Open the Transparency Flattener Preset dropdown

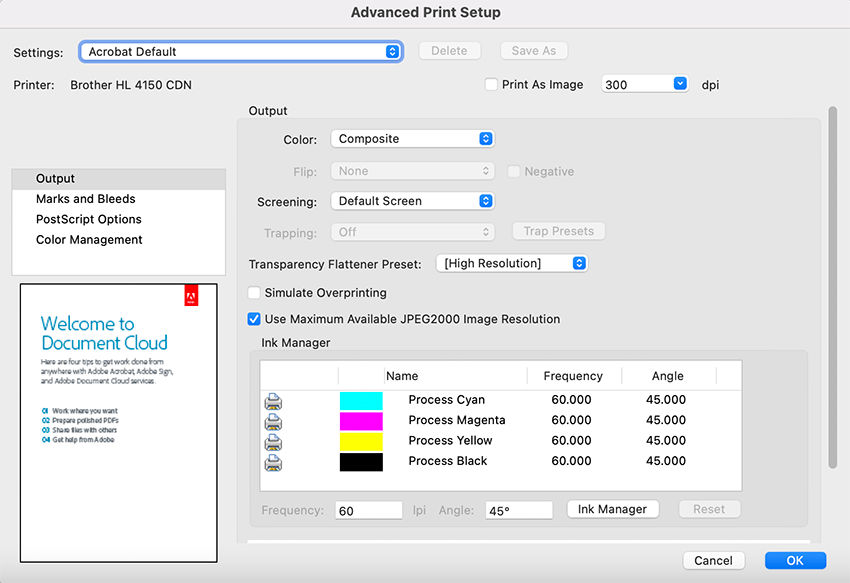[x=511, y=263]
